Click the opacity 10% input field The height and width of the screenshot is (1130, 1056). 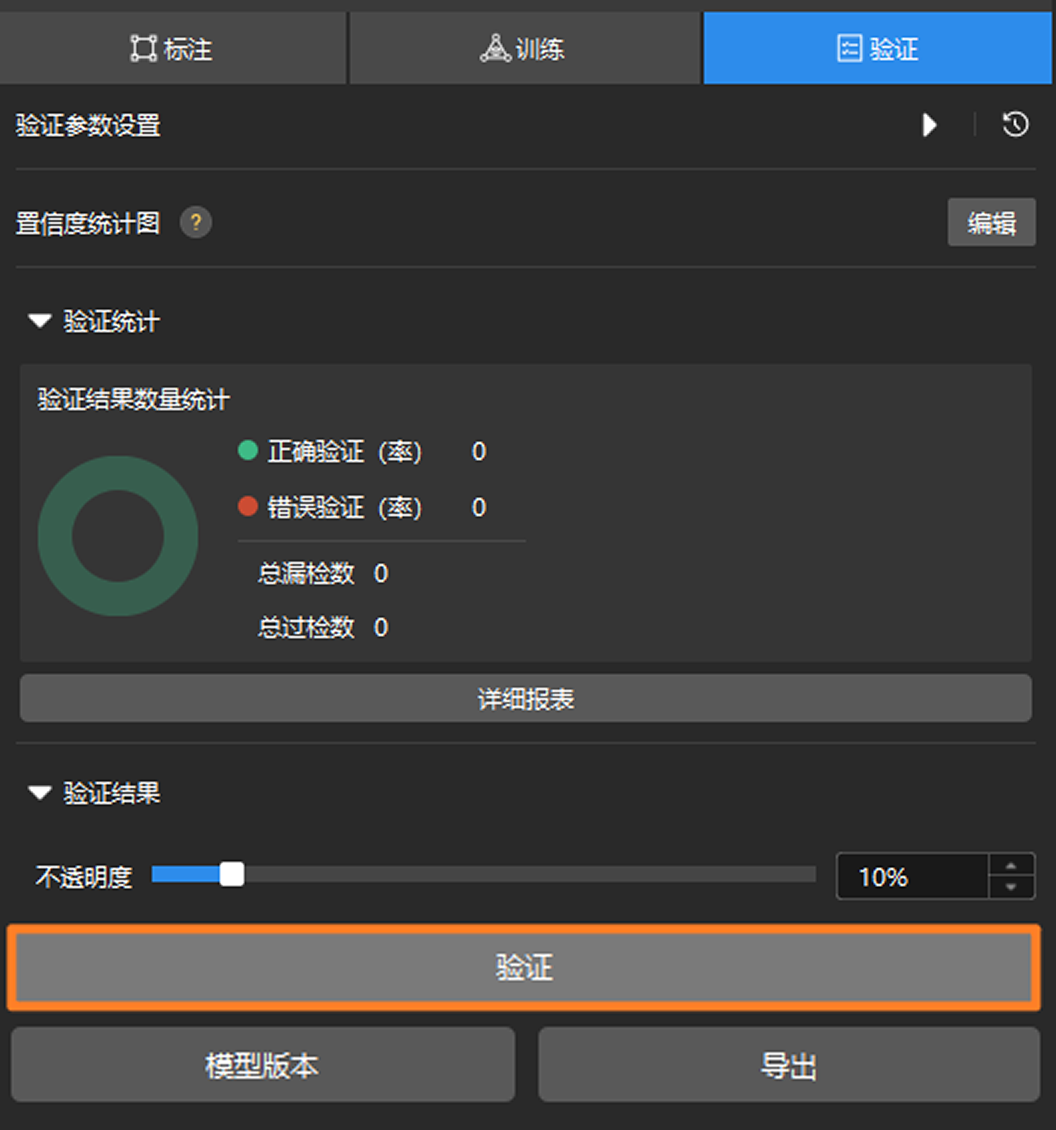(x=912, y=876)
